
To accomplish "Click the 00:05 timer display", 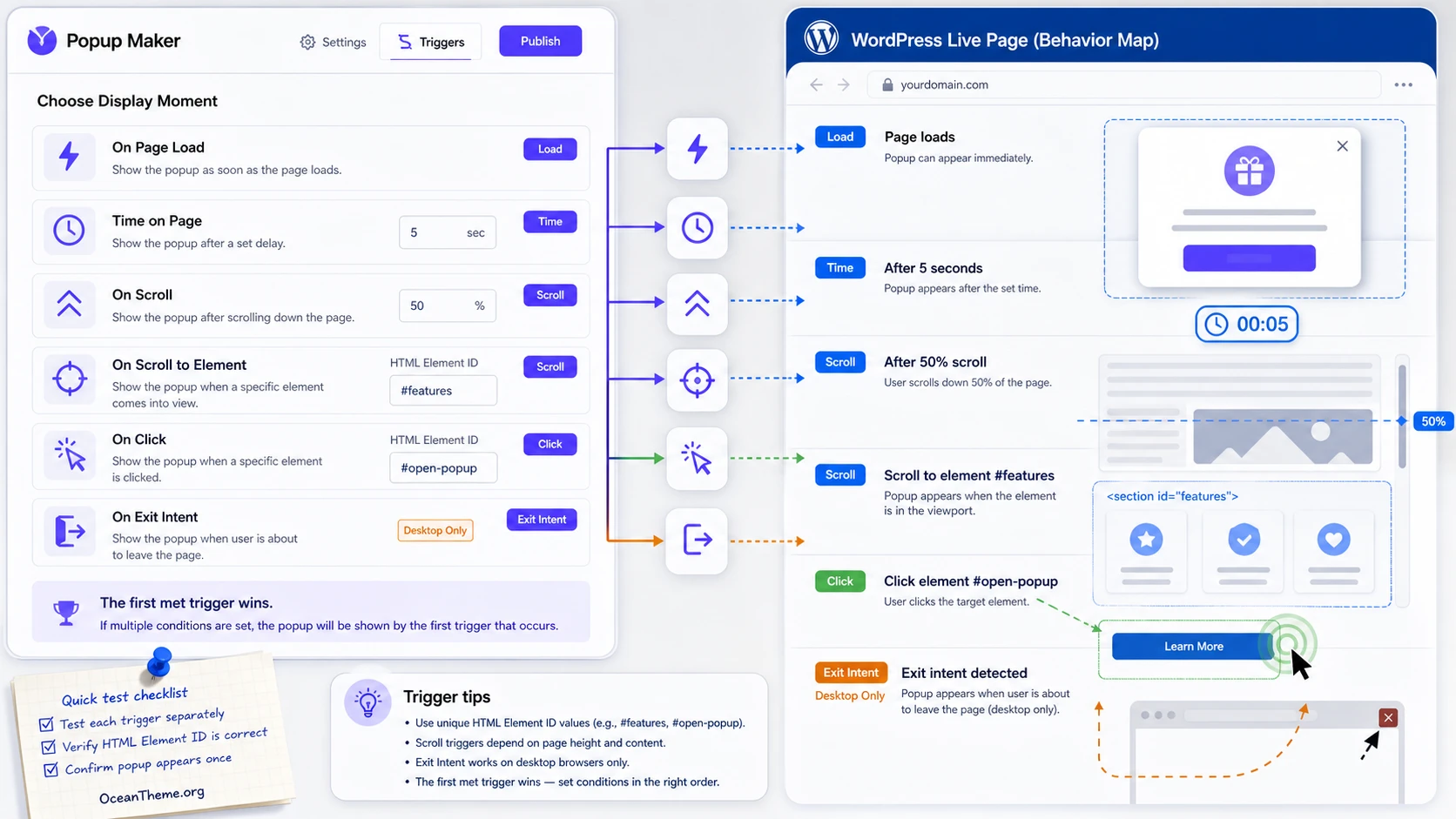I will click(1246, 324).
